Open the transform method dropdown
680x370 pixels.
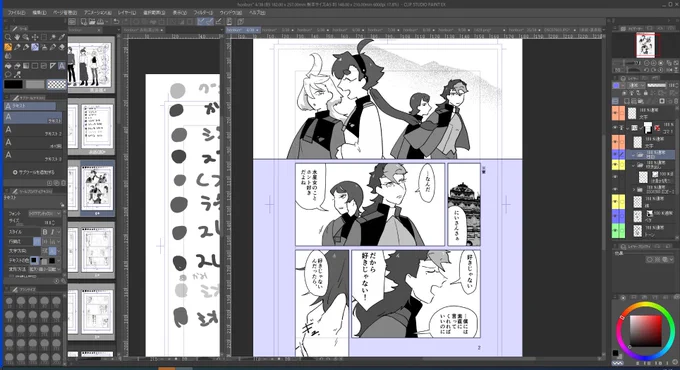[45, 269]
